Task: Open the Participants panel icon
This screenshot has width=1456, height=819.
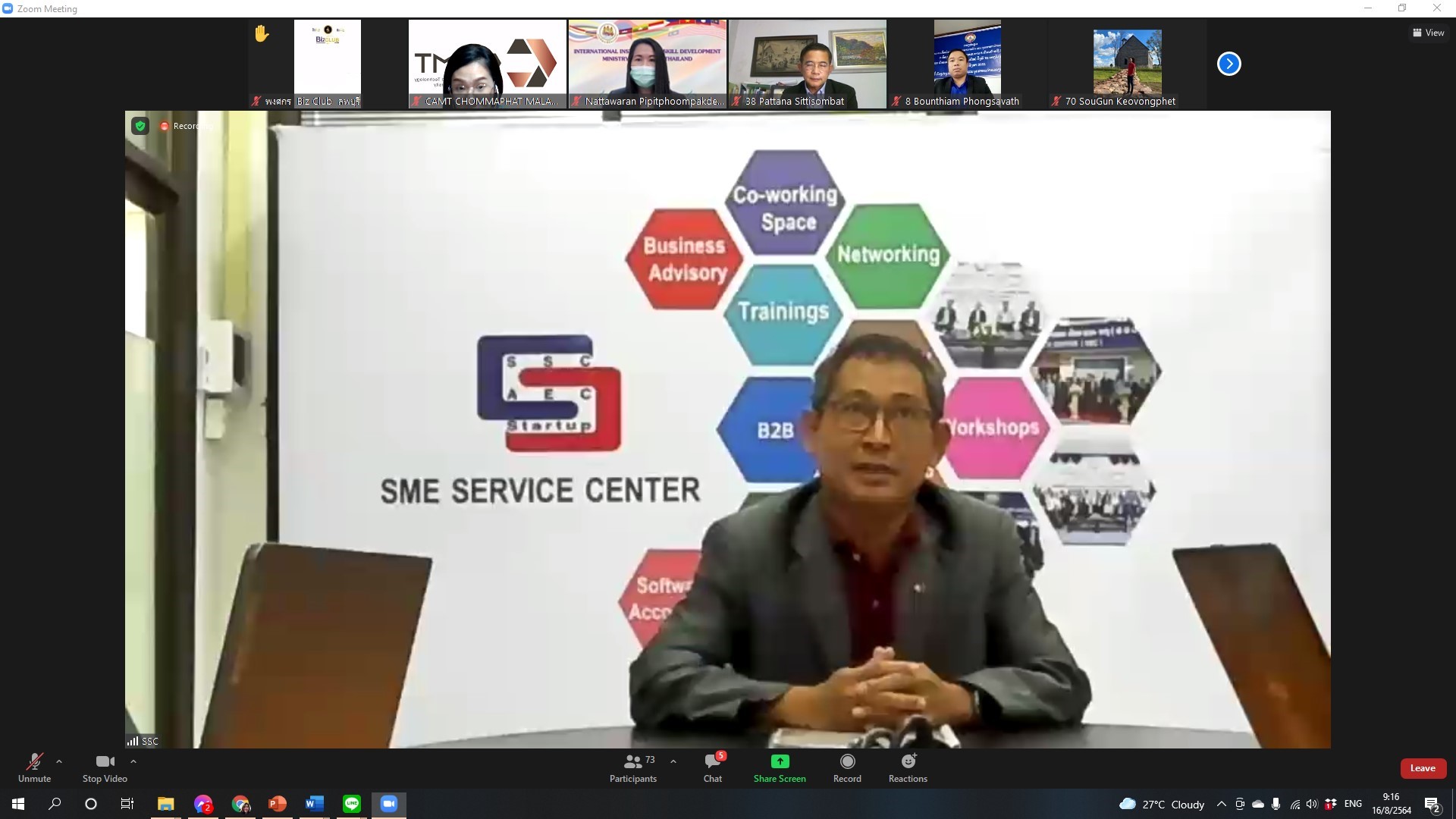Action: tap(633, 761)
